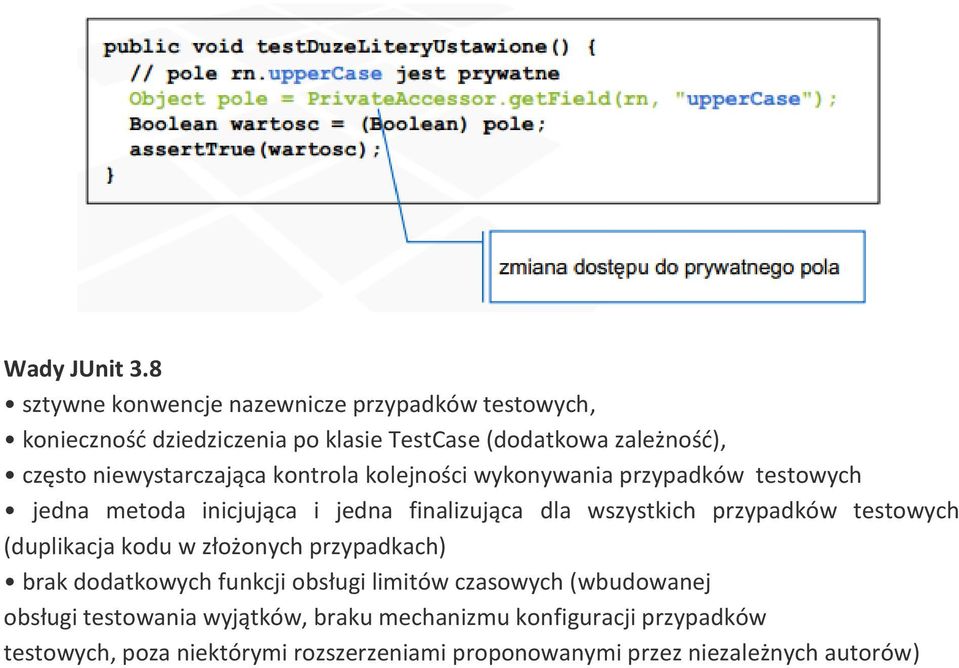Click the closing brace of the code block
This screenshot has width=959, height=668.
point(110,176)
